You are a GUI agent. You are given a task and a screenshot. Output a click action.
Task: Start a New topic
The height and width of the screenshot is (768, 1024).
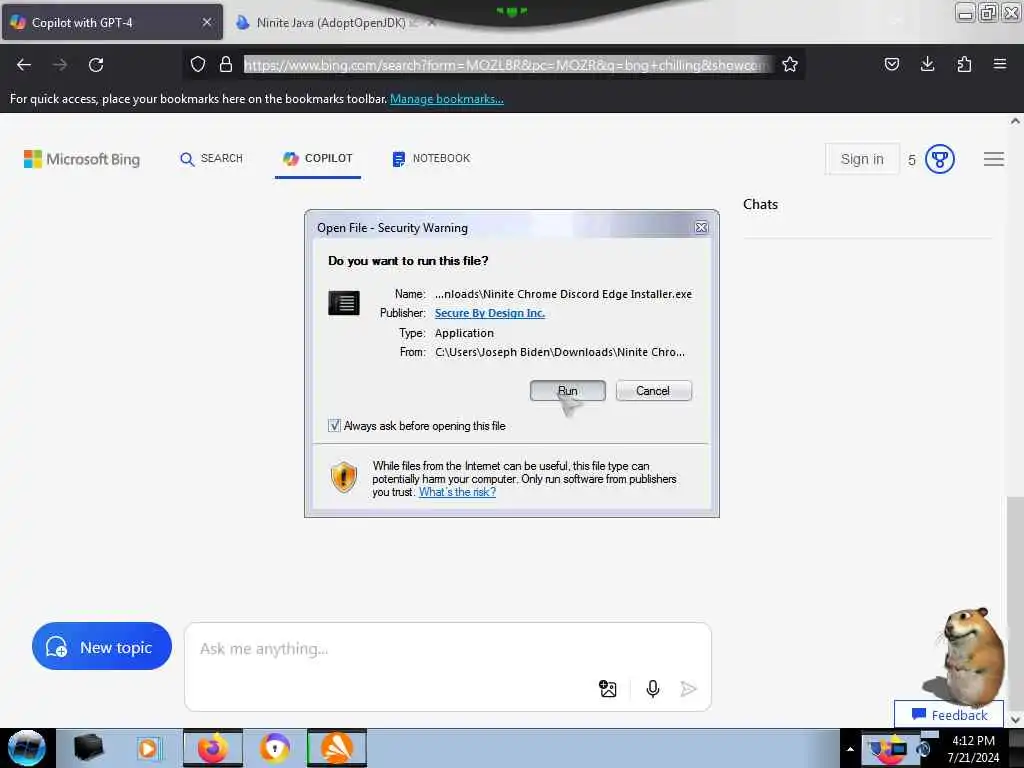[102, 647]
